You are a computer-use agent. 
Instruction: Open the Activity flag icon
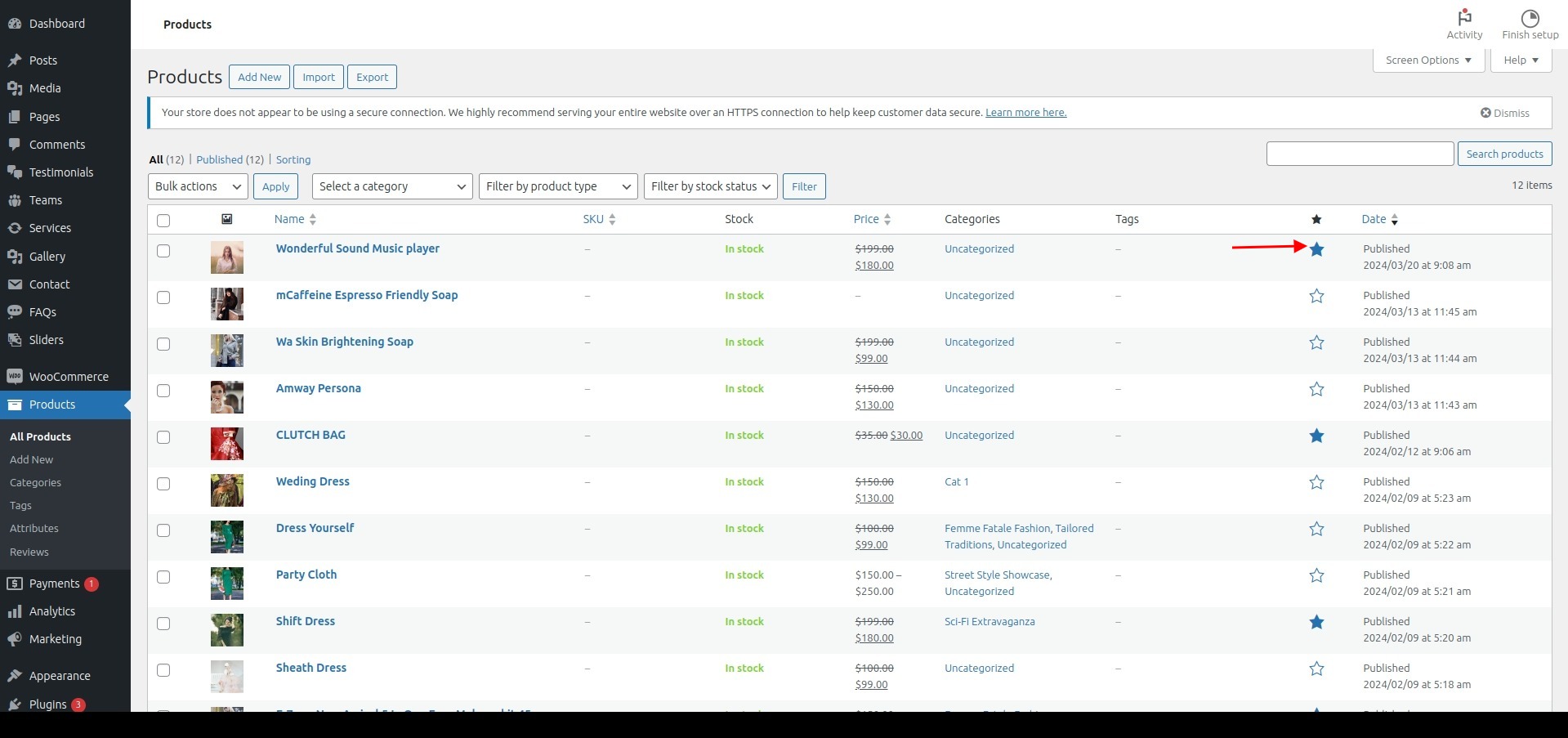(1464, 17)
